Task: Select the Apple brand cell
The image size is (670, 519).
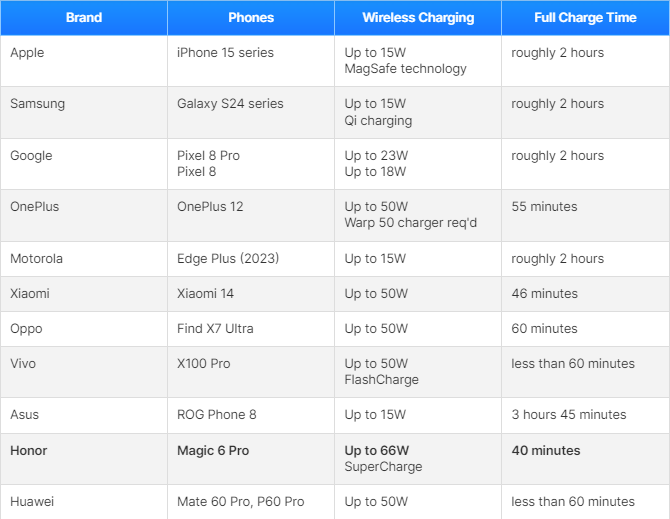Action: 27,52
